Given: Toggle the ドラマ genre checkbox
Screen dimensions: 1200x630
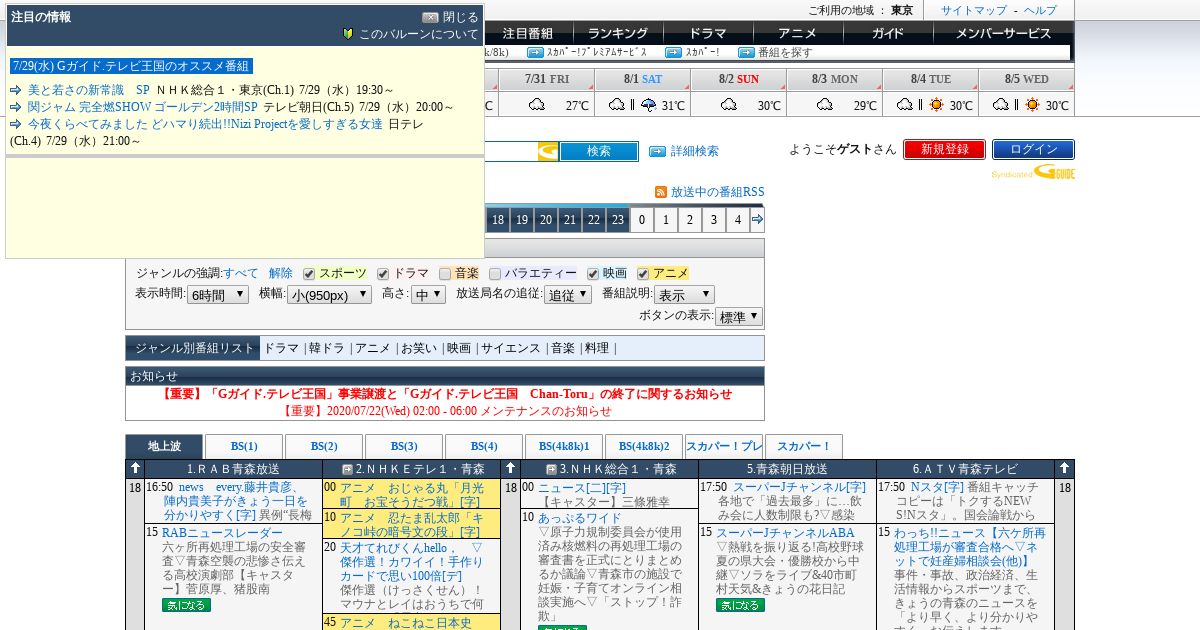Looking at the screenshot, I should click(383, 274).
